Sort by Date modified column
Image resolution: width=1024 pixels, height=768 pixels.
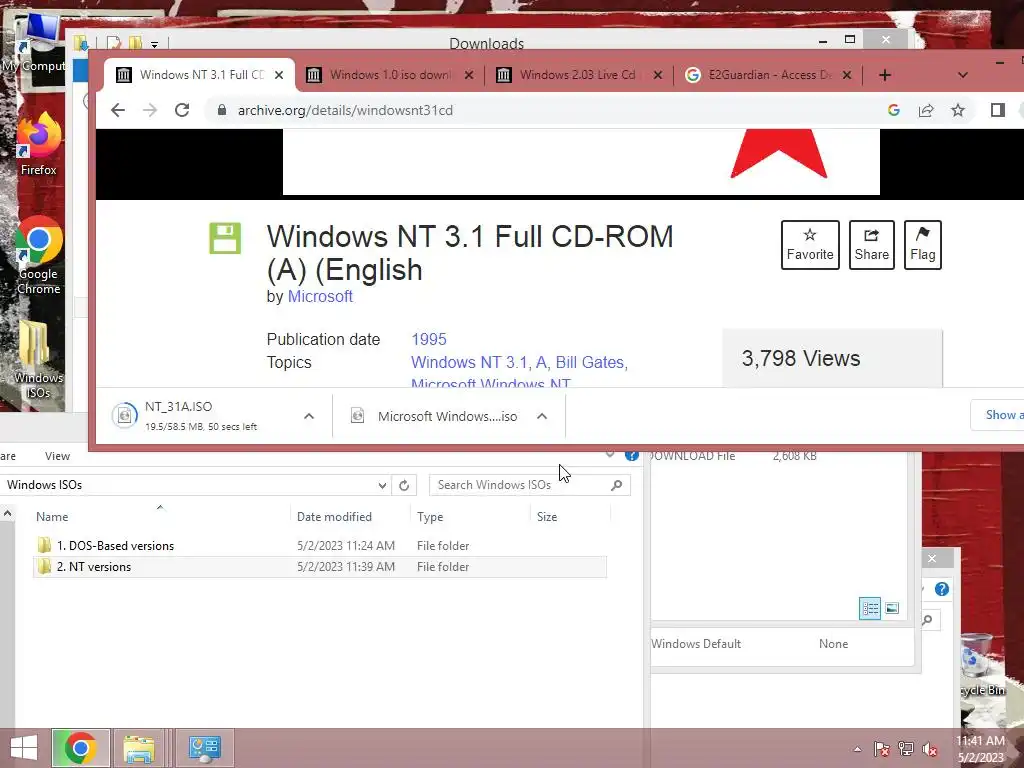[334, 517]
